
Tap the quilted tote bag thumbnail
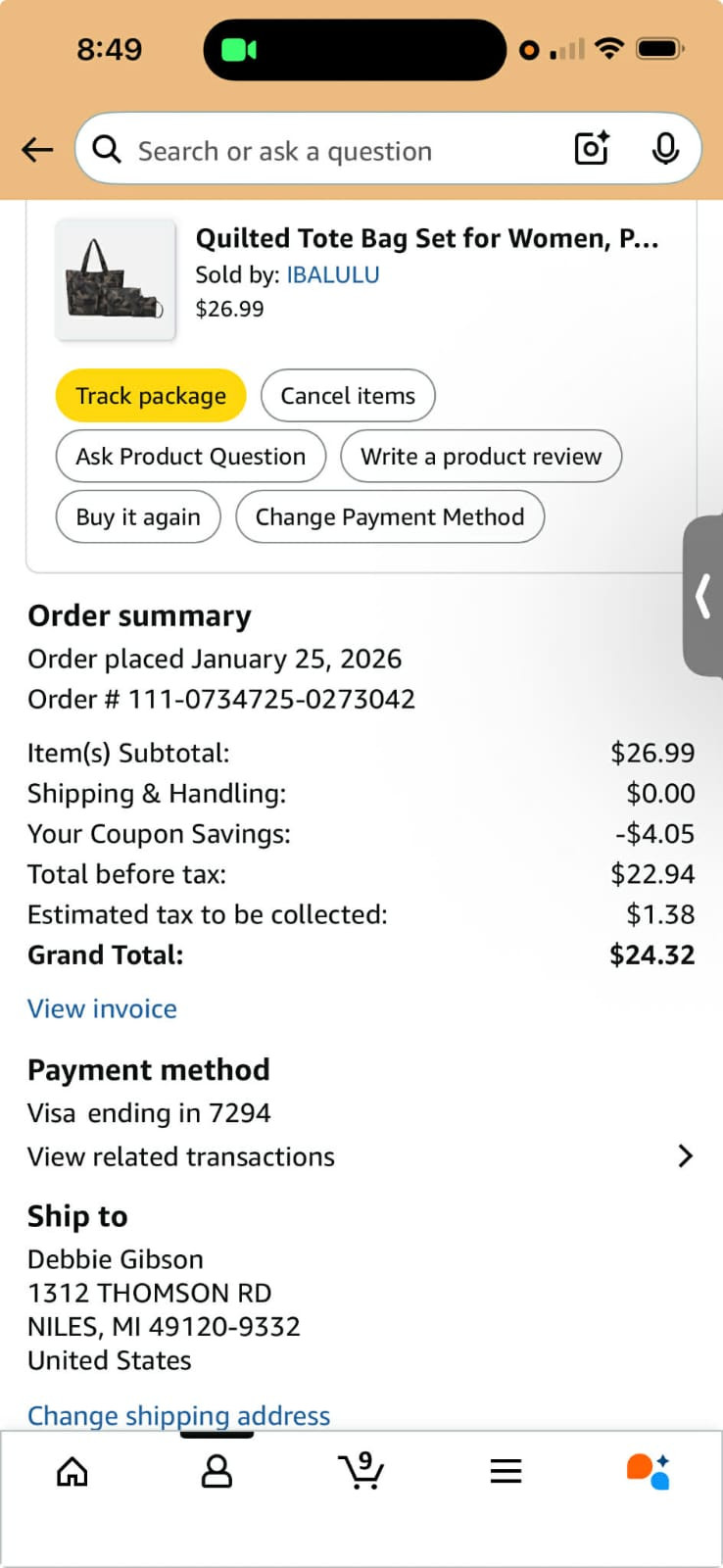click(116, 280)
